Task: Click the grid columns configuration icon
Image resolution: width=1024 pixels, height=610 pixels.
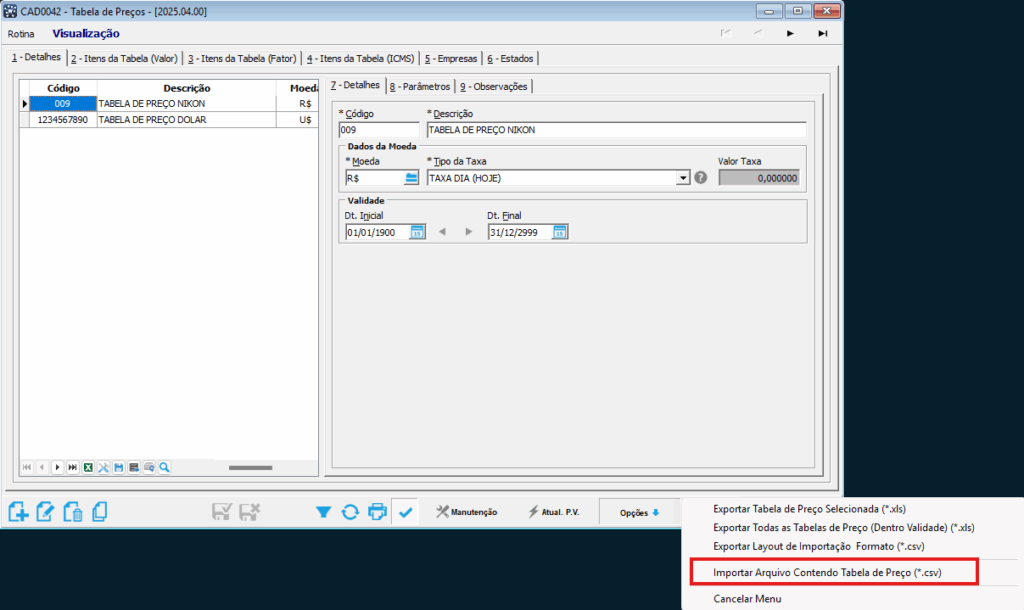Action: point(134,468)
